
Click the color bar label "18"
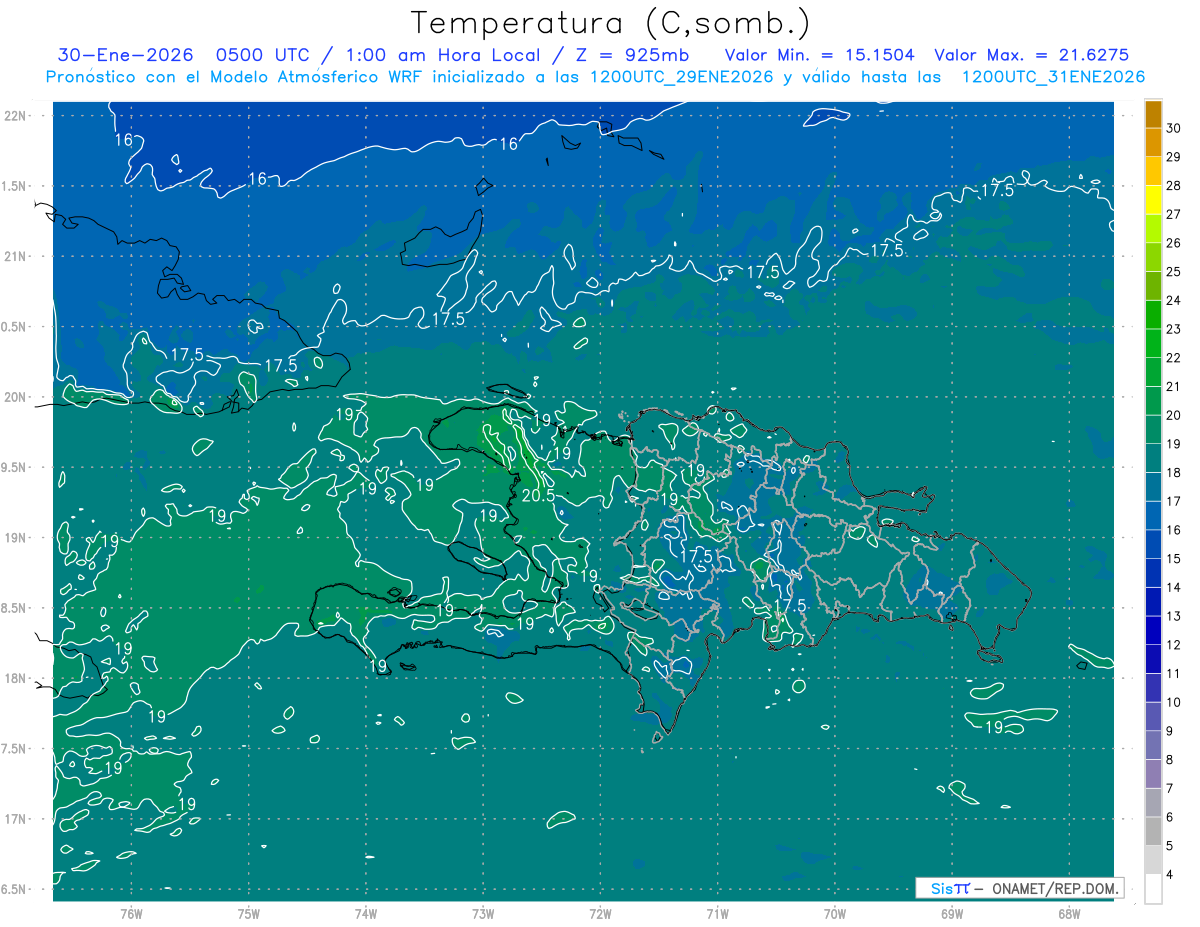click(x=1174, y=472)
